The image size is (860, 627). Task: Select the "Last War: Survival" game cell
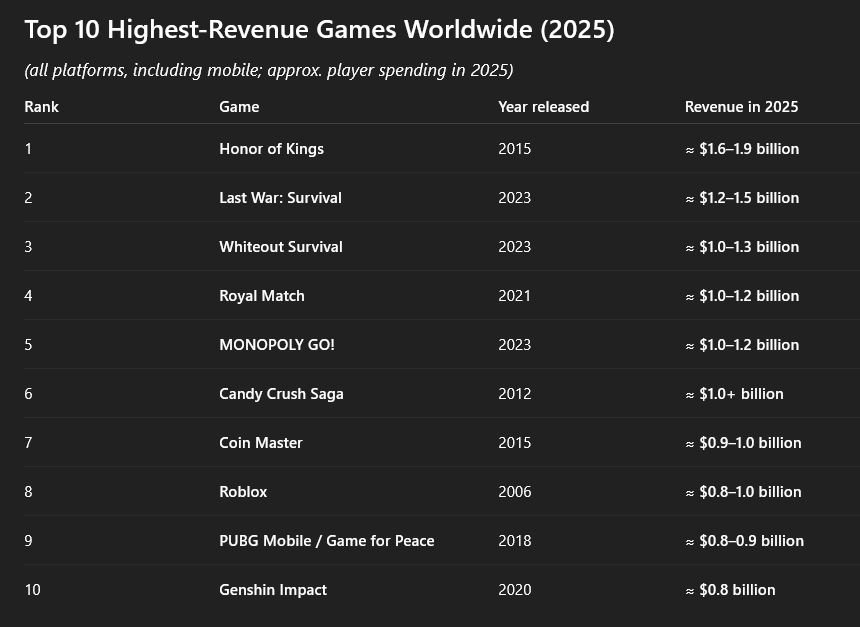280,198
